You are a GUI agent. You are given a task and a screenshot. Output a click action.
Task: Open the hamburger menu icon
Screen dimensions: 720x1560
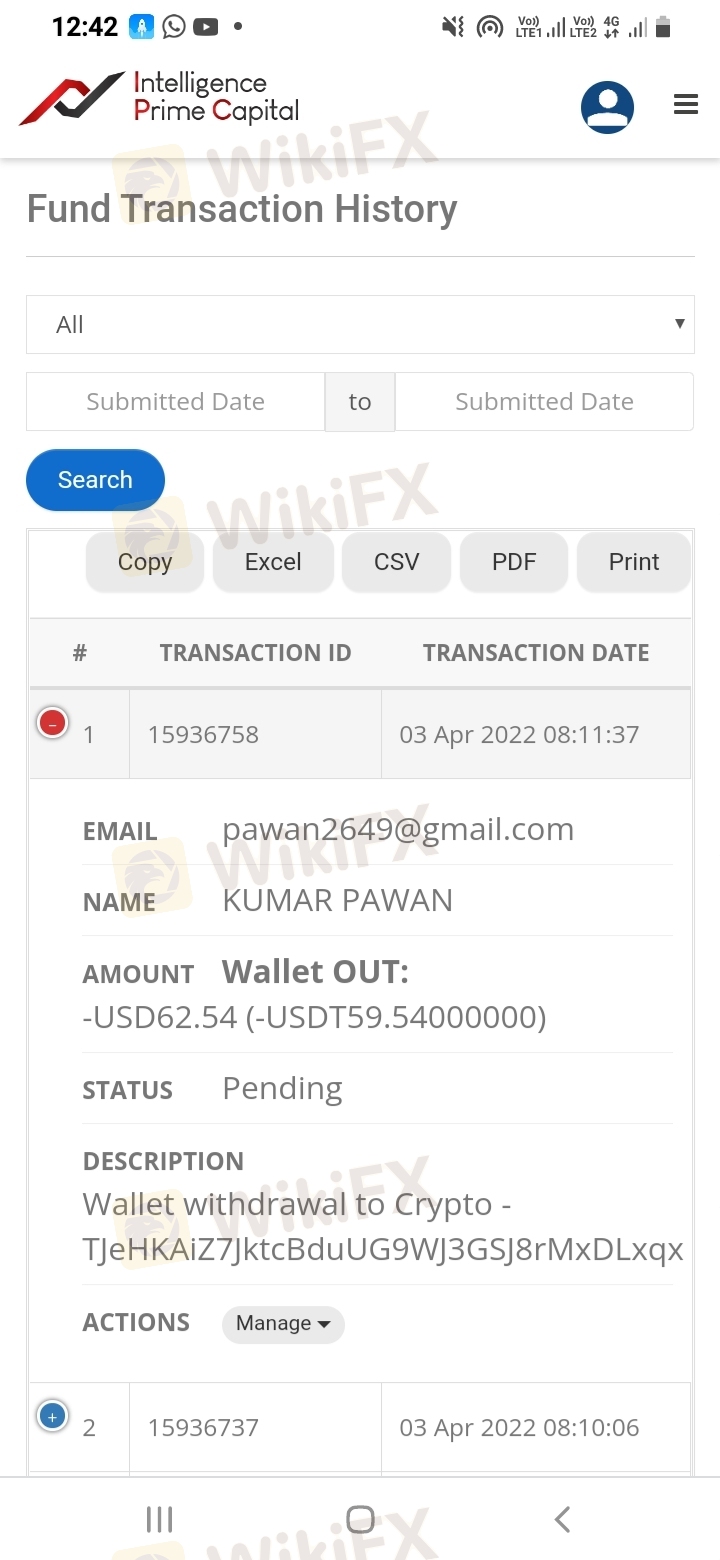click(x=686, y=104)
